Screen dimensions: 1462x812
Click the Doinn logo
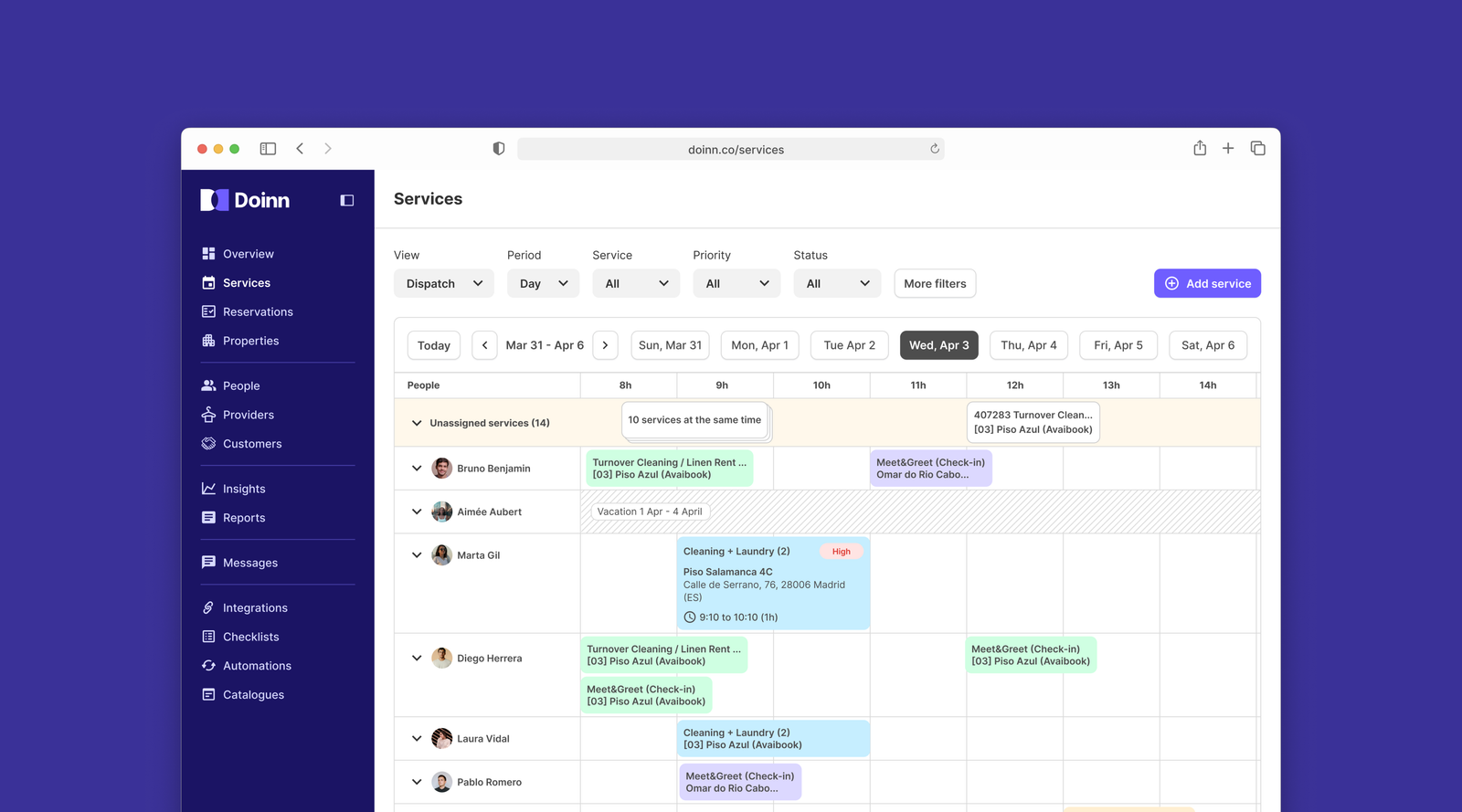(245, 200)
